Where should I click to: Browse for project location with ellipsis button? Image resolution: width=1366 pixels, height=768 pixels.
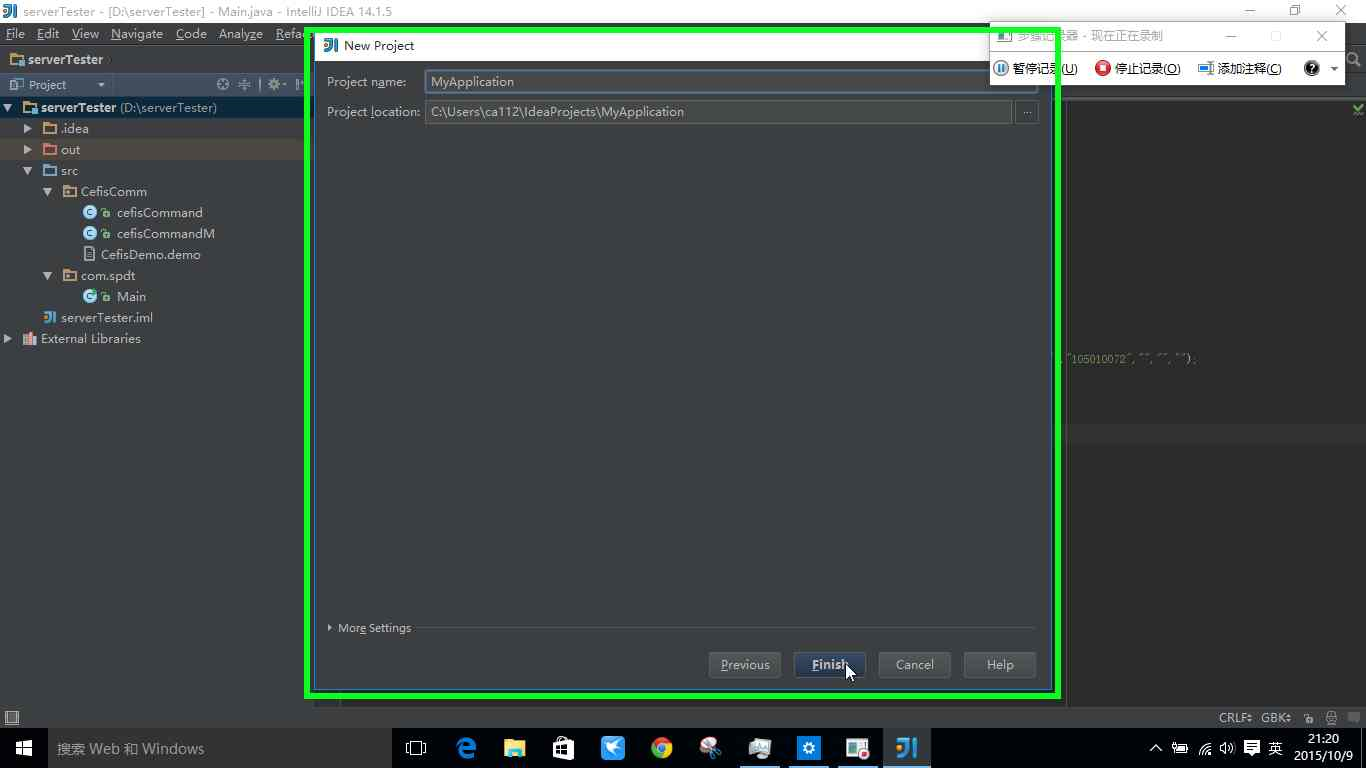(x=1026, y=112)
